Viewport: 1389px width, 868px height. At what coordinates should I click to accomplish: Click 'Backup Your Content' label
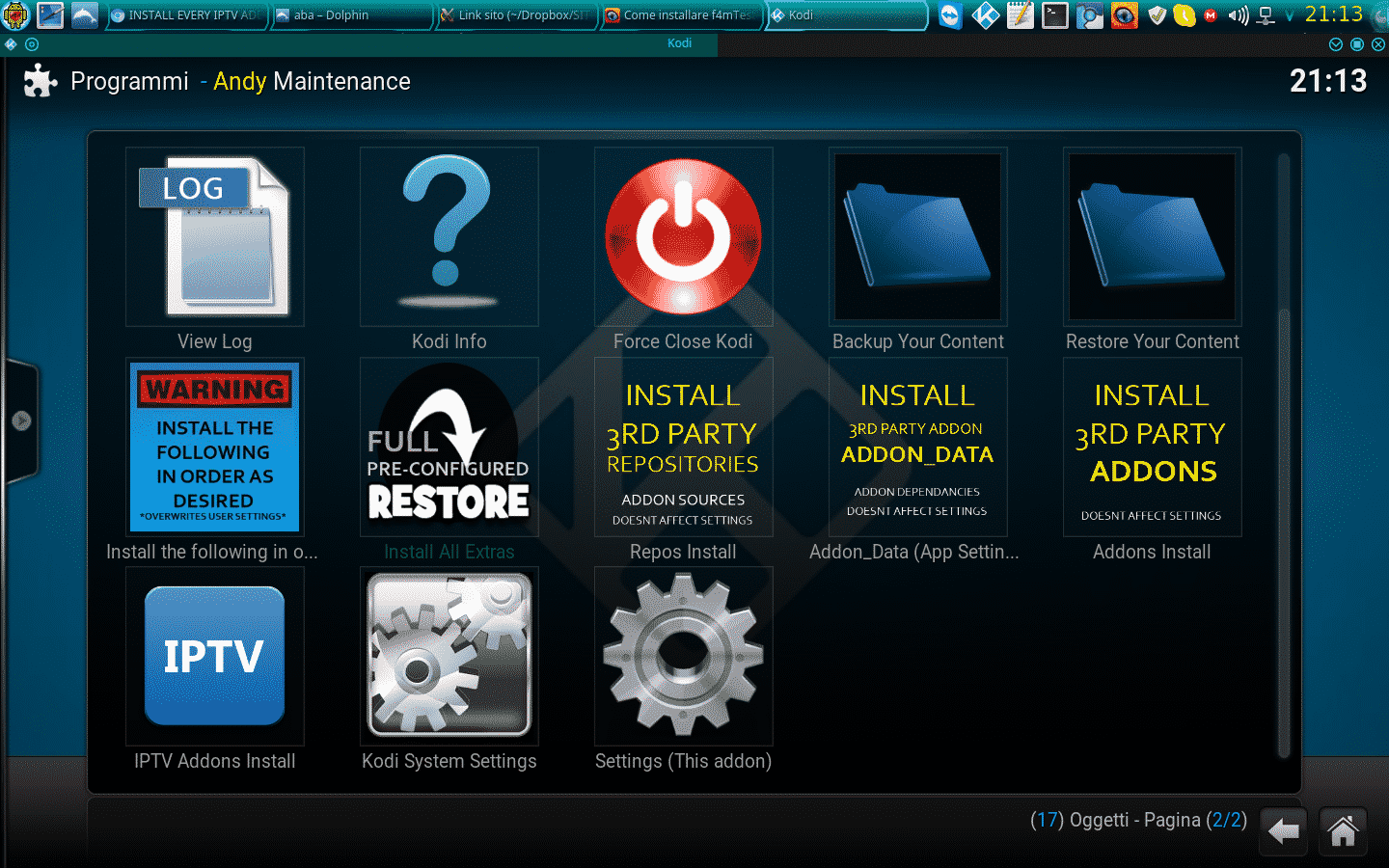(x=918, y=341)
